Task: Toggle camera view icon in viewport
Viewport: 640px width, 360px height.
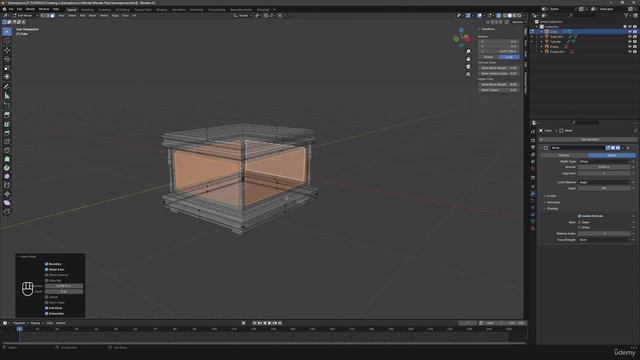Action: pyautogui.click(x=468, y=67)
